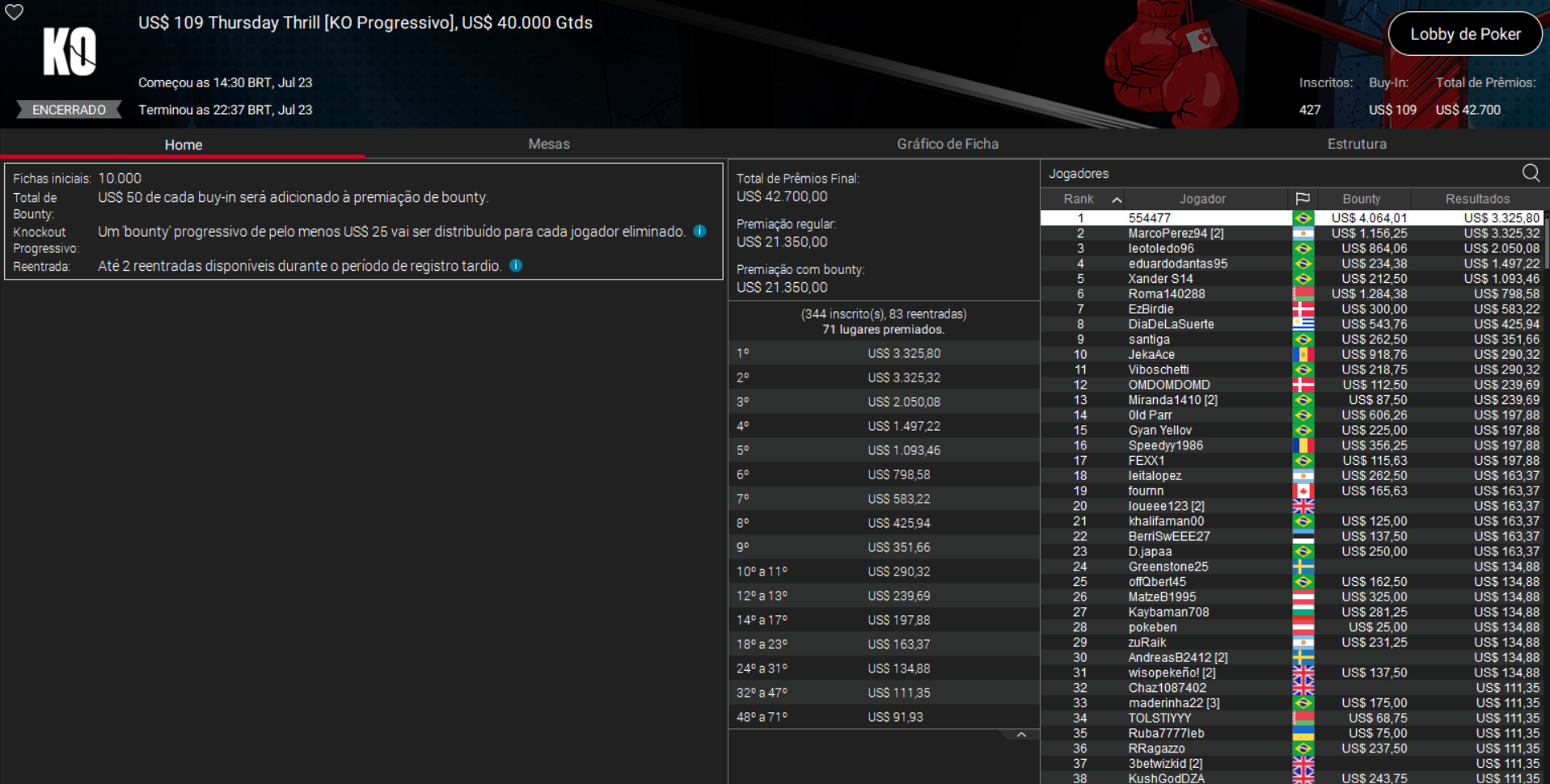
Task: Select player eduardodantas95 row
Action: point(1291,263)
